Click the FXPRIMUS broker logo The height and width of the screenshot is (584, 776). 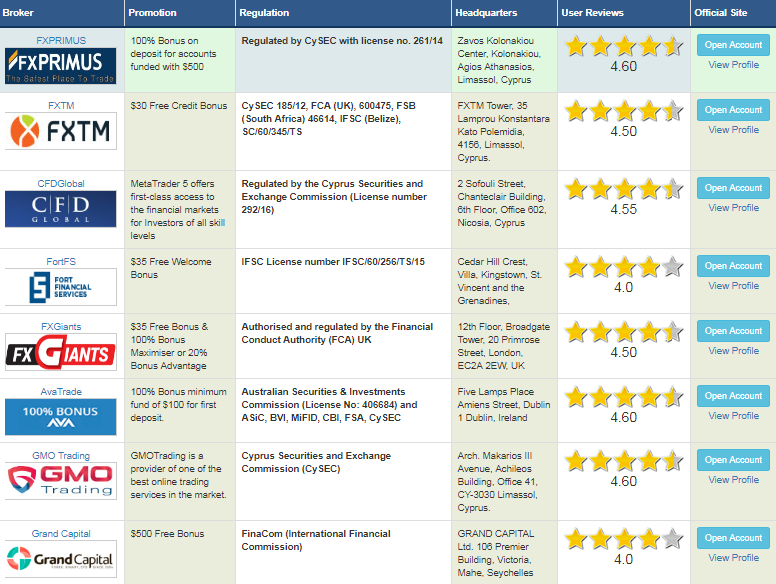[61, 66]
